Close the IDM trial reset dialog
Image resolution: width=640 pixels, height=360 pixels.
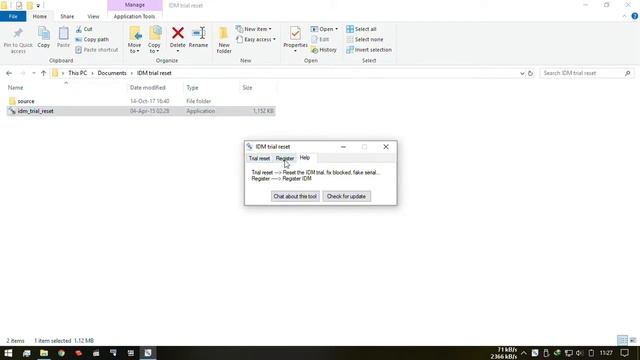(386, 147)
